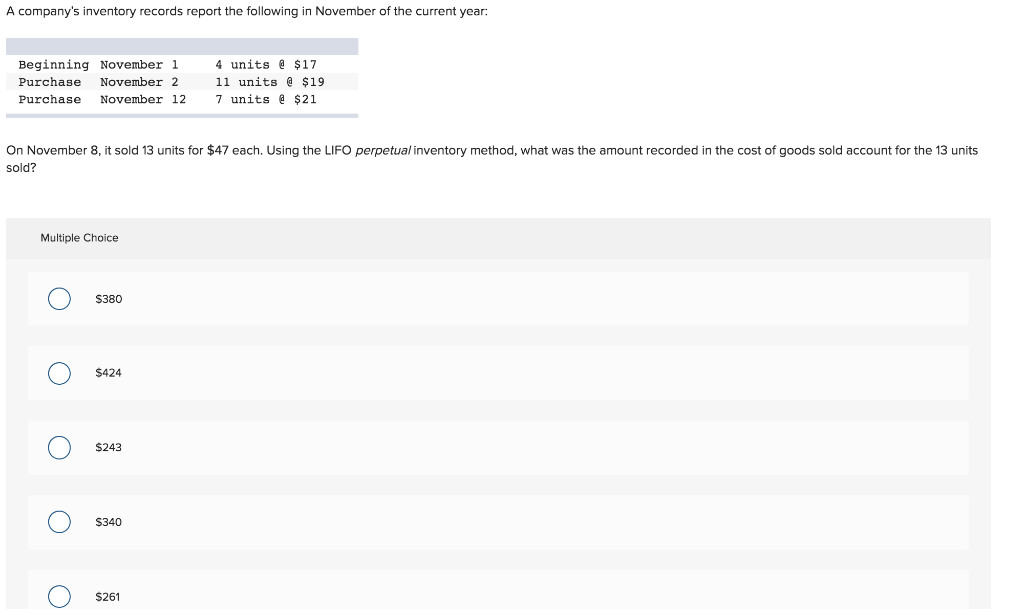This screenshot has width=1024, height=615.
Task: Select the $424 radio button
Action: (x=59, y=372)
